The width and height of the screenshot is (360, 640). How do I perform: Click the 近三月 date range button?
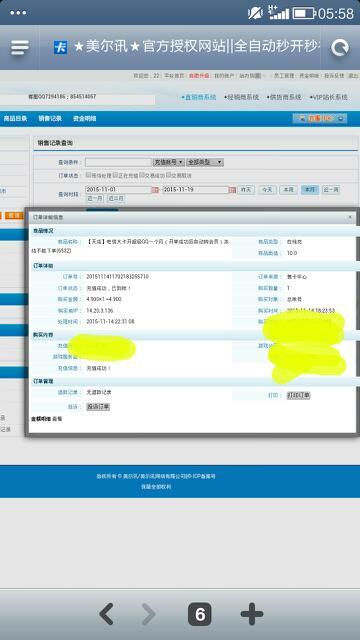116,199
